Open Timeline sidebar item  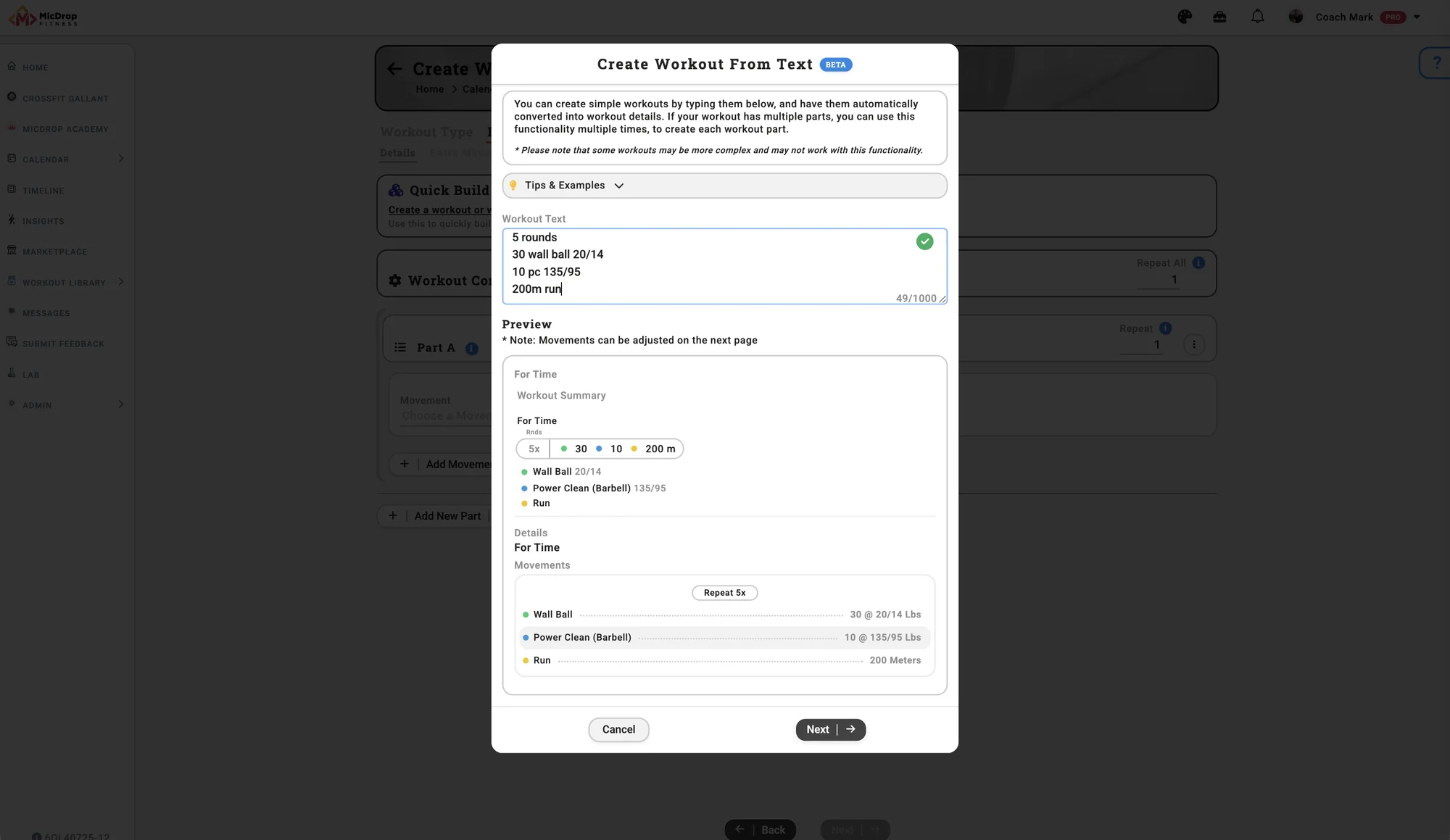tap(43, 191)
